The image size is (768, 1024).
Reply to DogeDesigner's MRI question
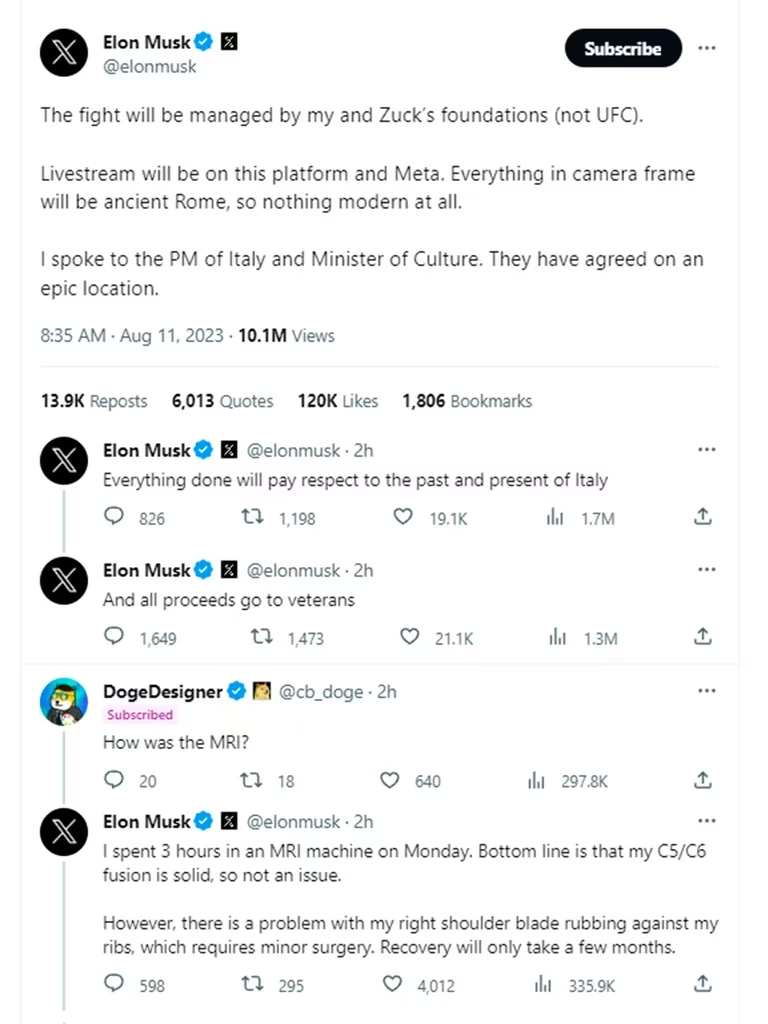tap(114, 780)
